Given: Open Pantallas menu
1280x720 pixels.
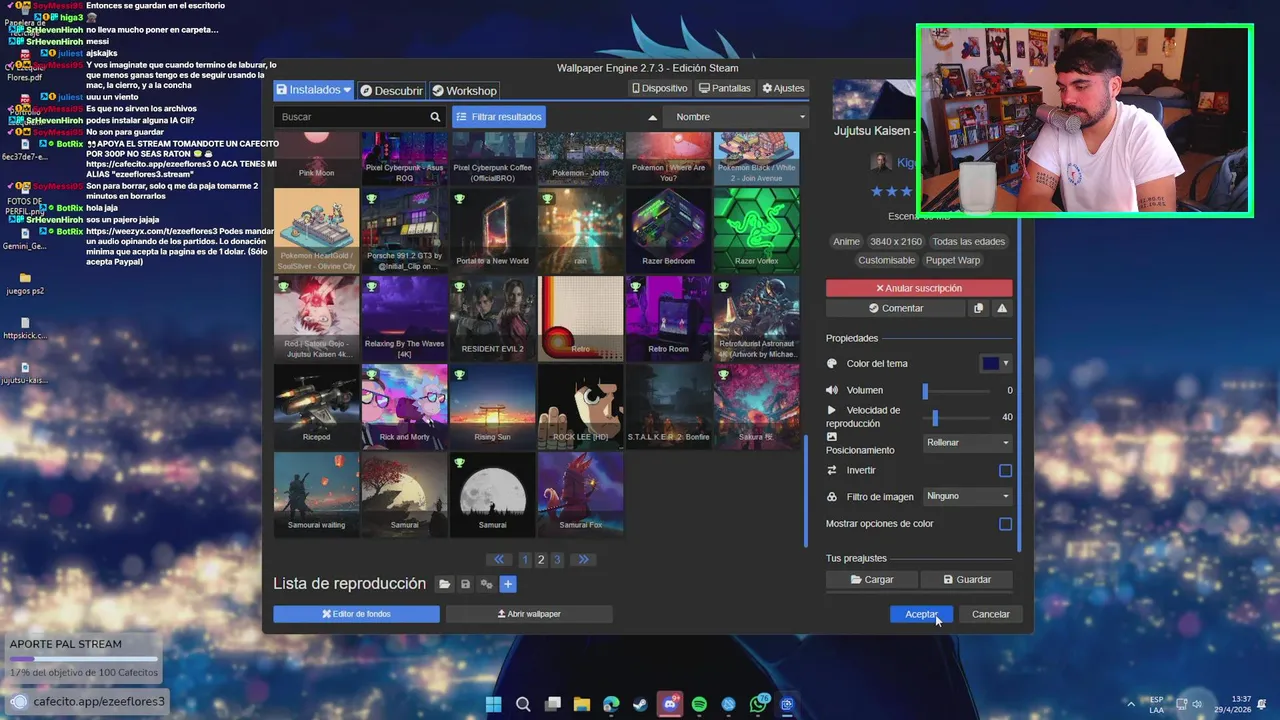Looking at the screenshot, I should (725, 88).
